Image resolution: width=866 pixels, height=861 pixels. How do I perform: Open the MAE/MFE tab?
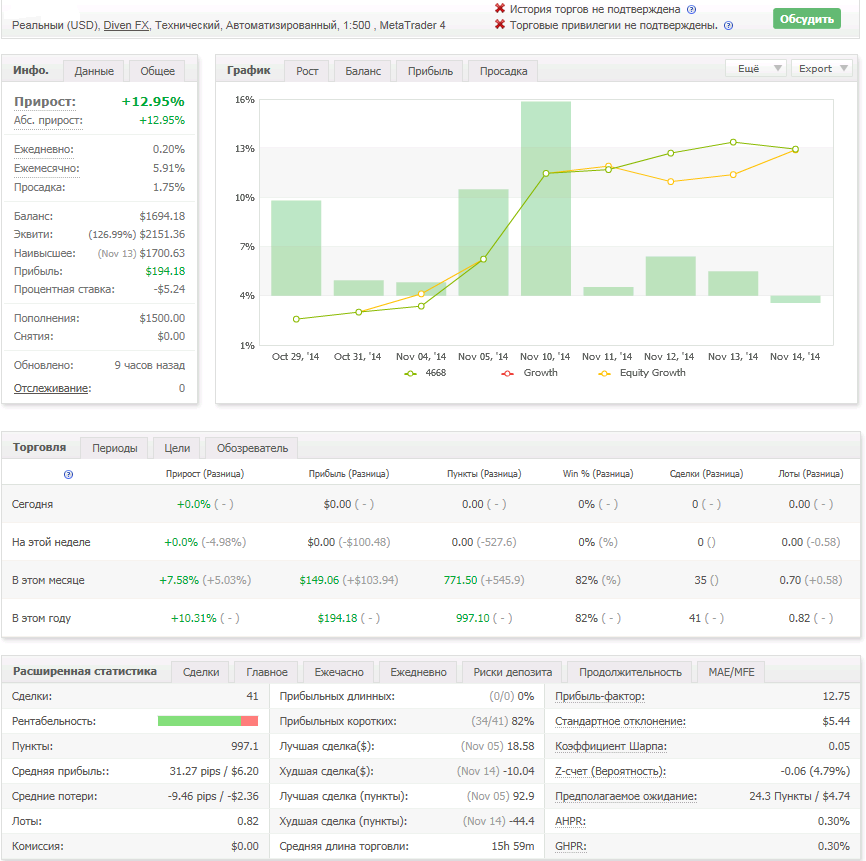click(x=731, y=672)
